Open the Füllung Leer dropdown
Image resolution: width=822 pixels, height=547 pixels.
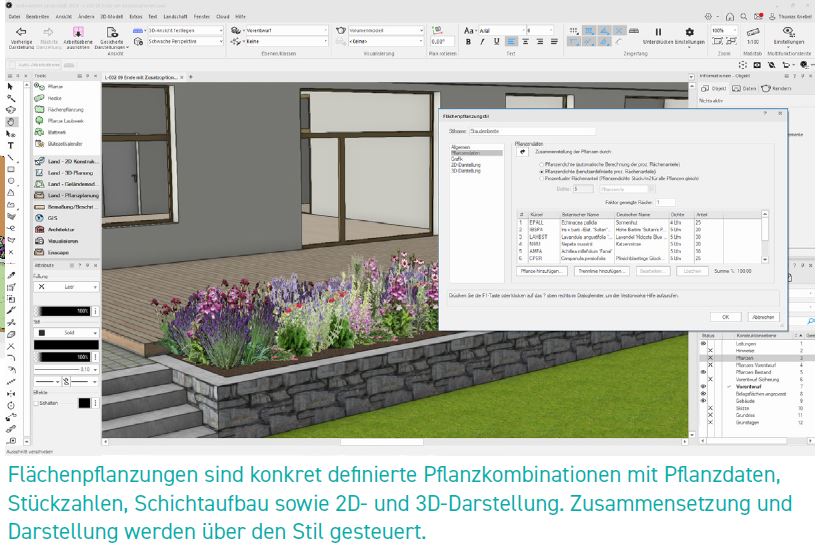66,287
